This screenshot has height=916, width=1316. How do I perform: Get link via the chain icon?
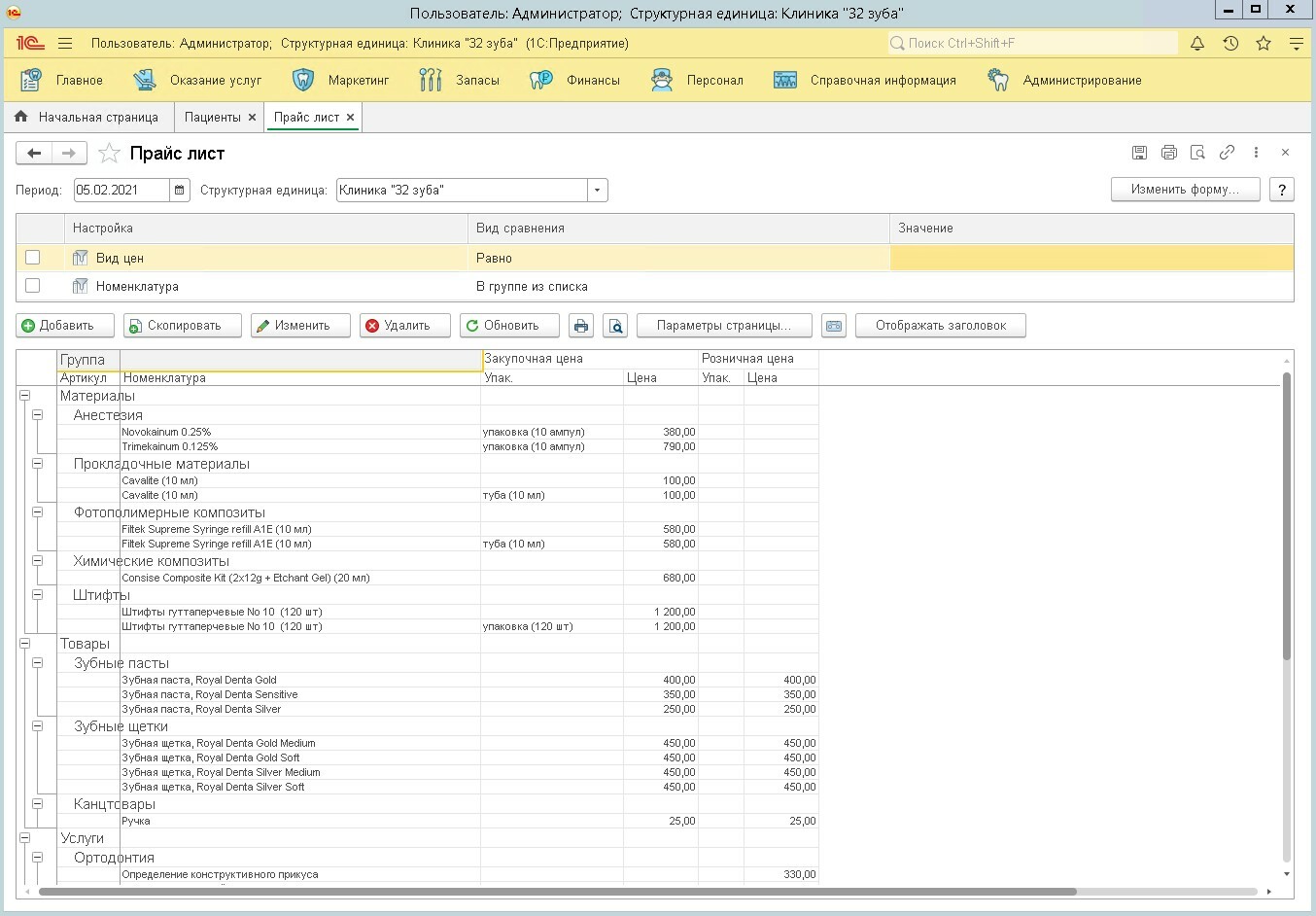pos(1228,153)
